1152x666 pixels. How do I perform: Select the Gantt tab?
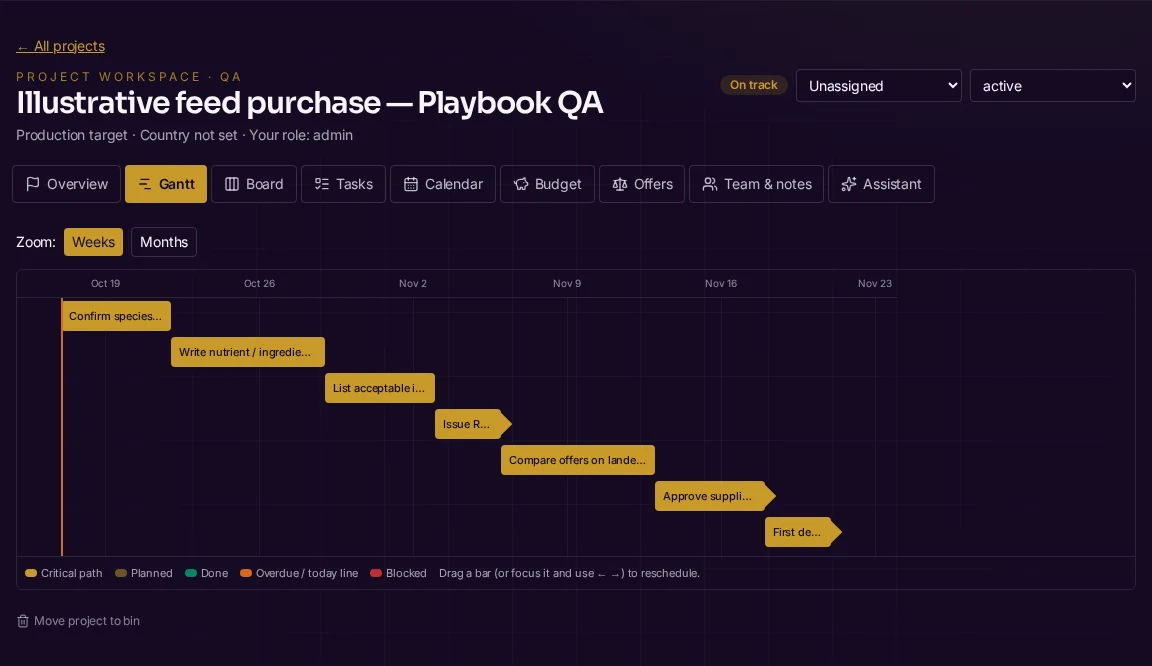click(166, 184)
